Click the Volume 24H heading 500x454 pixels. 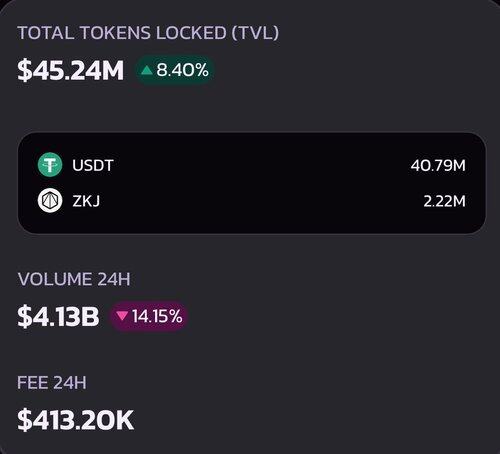click(74, 279)
